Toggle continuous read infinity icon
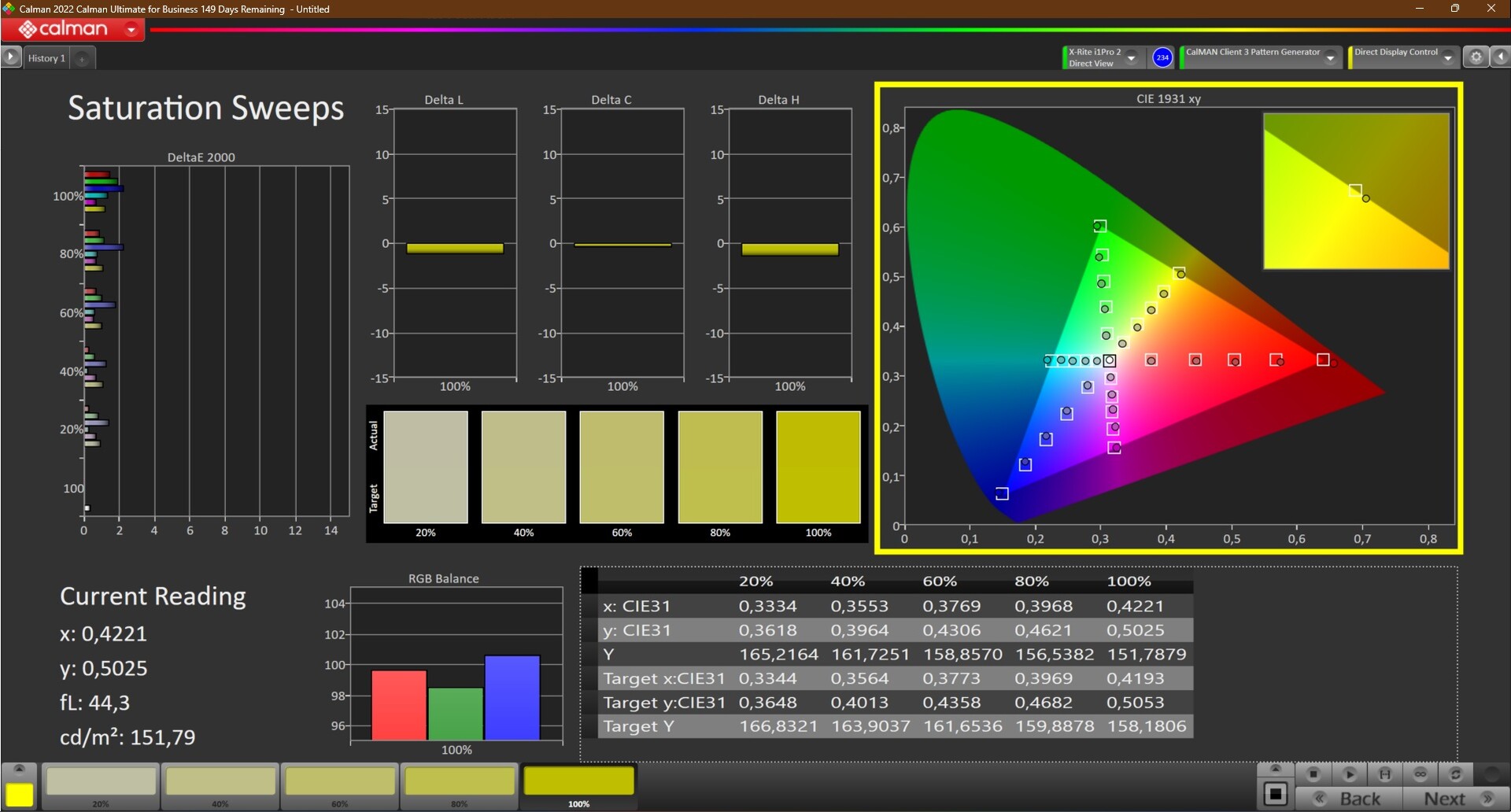The height and width of the screenshot is (812, 1511). coord(1420,774)
